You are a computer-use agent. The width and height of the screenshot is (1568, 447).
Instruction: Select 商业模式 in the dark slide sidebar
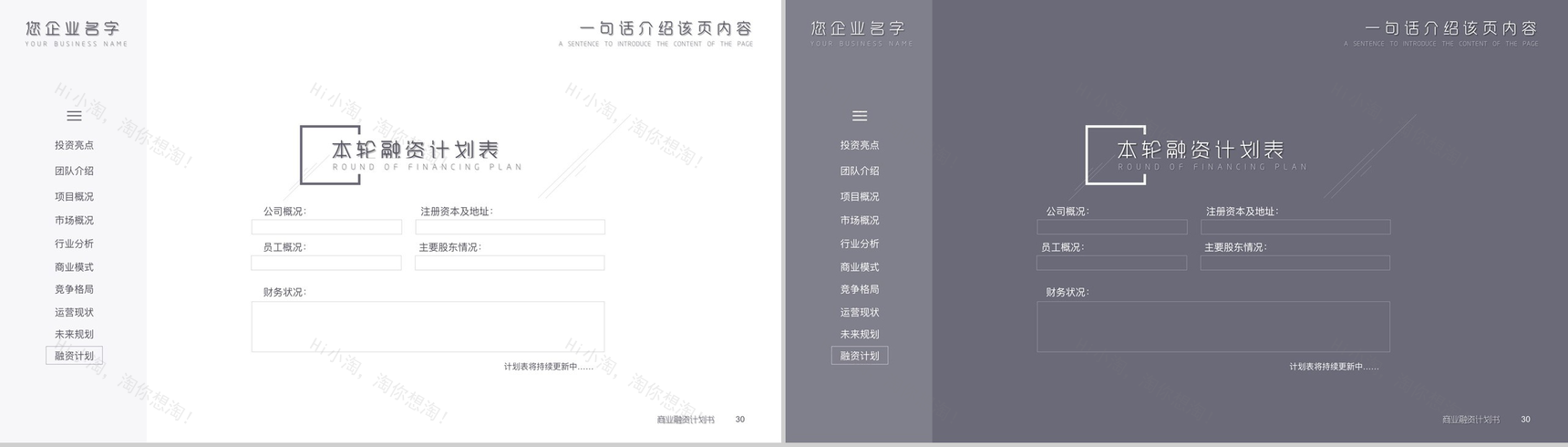click(860, 267)
